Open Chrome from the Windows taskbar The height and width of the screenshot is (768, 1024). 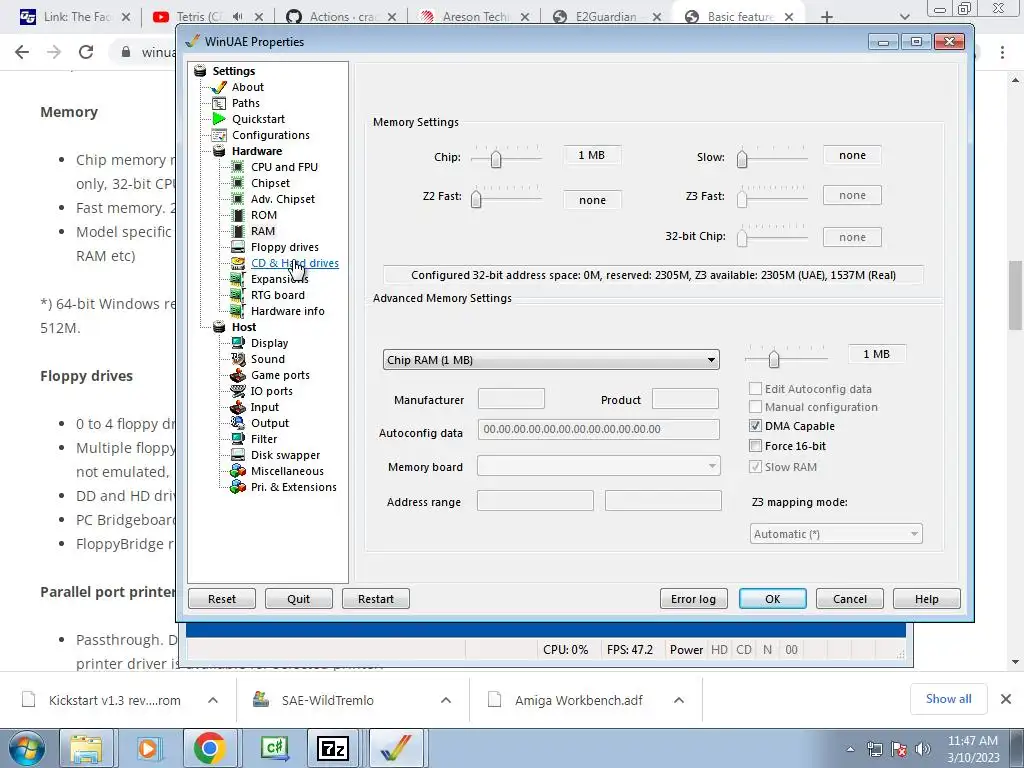pyautogui.click(x=209, y=748)
